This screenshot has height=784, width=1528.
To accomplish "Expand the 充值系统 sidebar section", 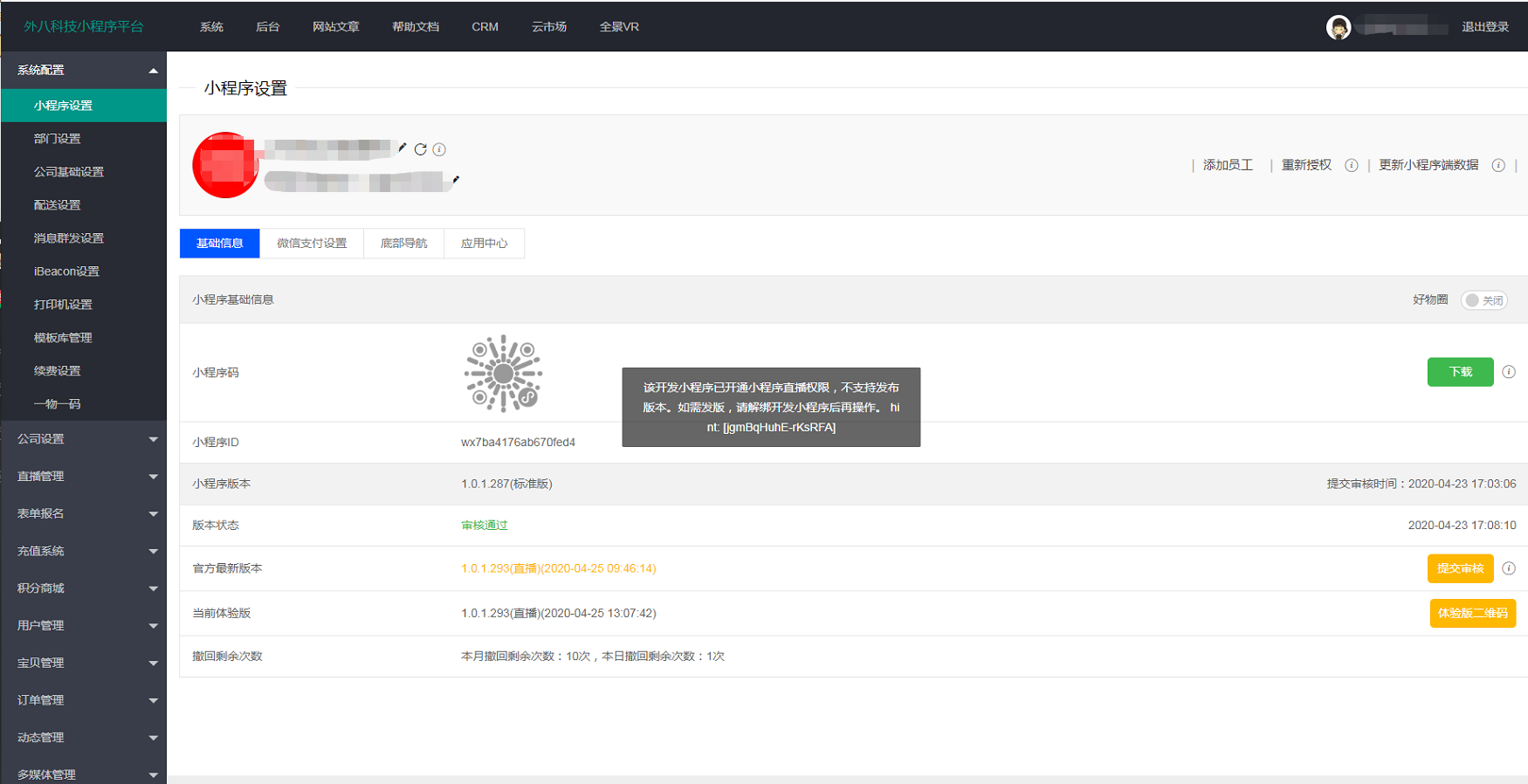I will coord(83,551).
